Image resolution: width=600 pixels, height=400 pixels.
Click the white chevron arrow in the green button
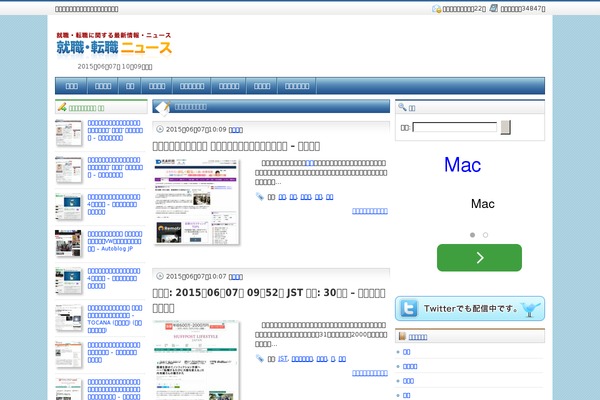(480, 258)
